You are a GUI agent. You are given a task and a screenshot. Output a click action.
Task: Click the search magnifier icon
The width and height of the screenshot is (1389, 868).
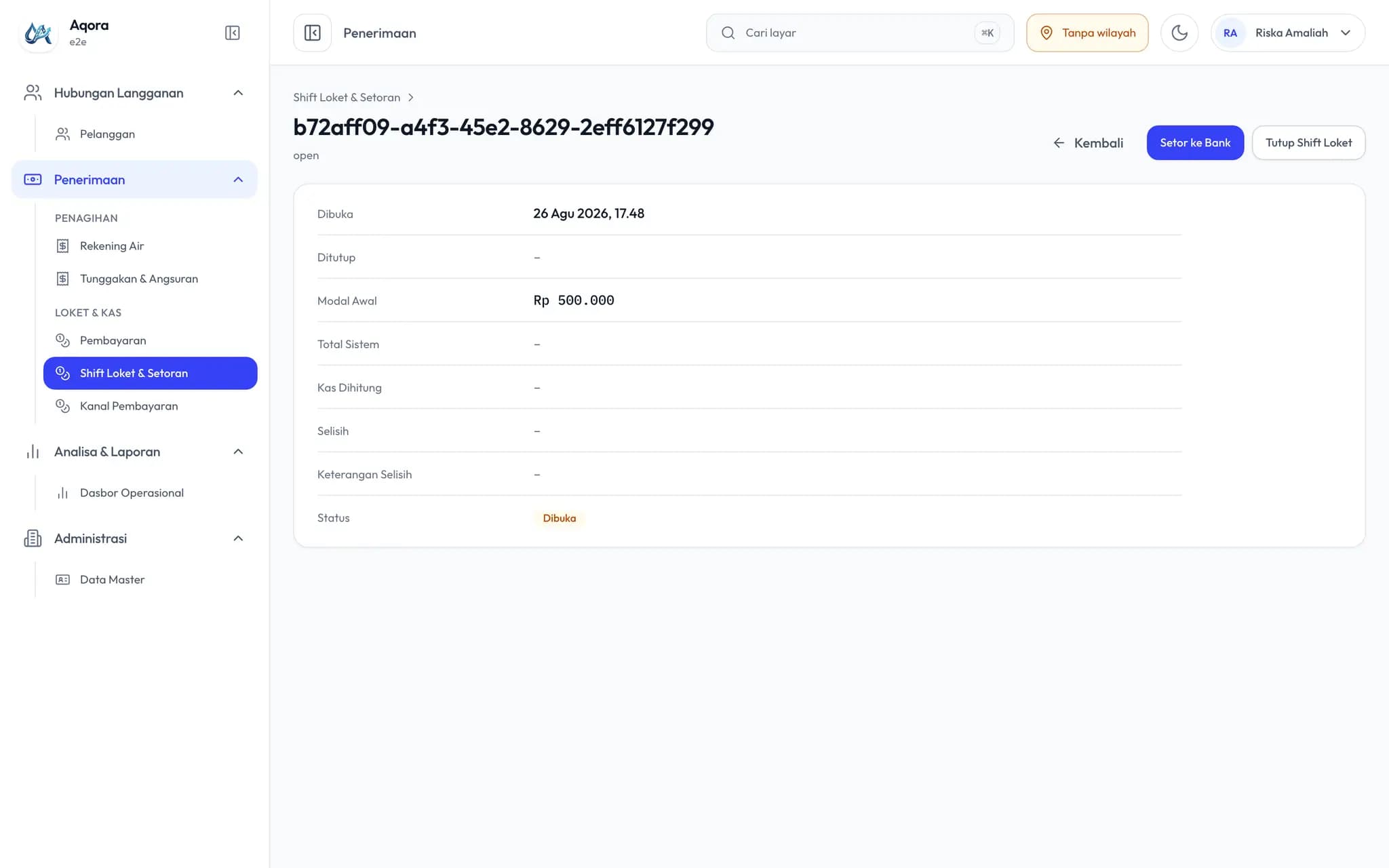point(728,33)
